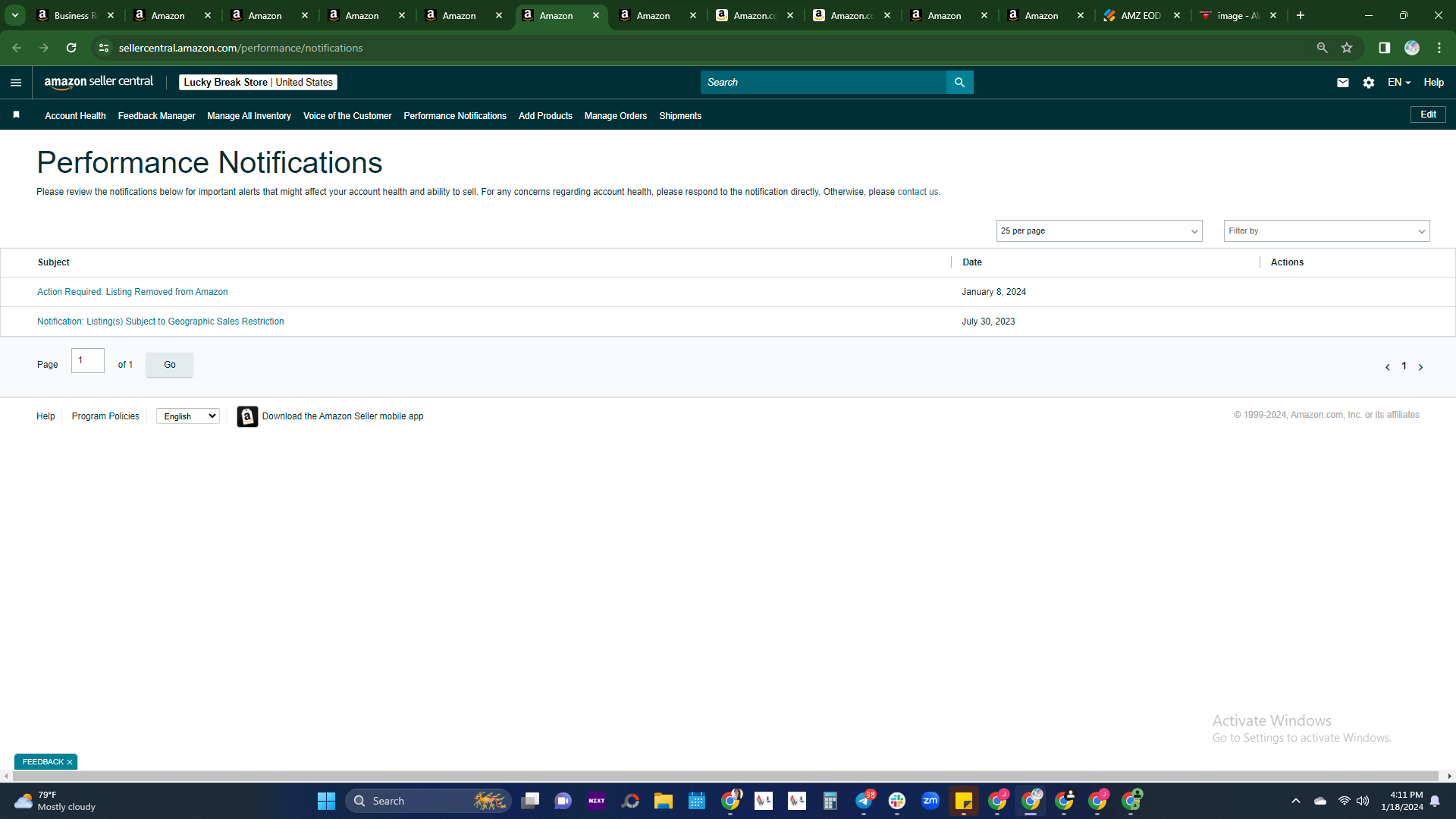Reload the page in Chrome
Image resolution: width=1456 pixels, height=819 pixels.
coord(71,48)
